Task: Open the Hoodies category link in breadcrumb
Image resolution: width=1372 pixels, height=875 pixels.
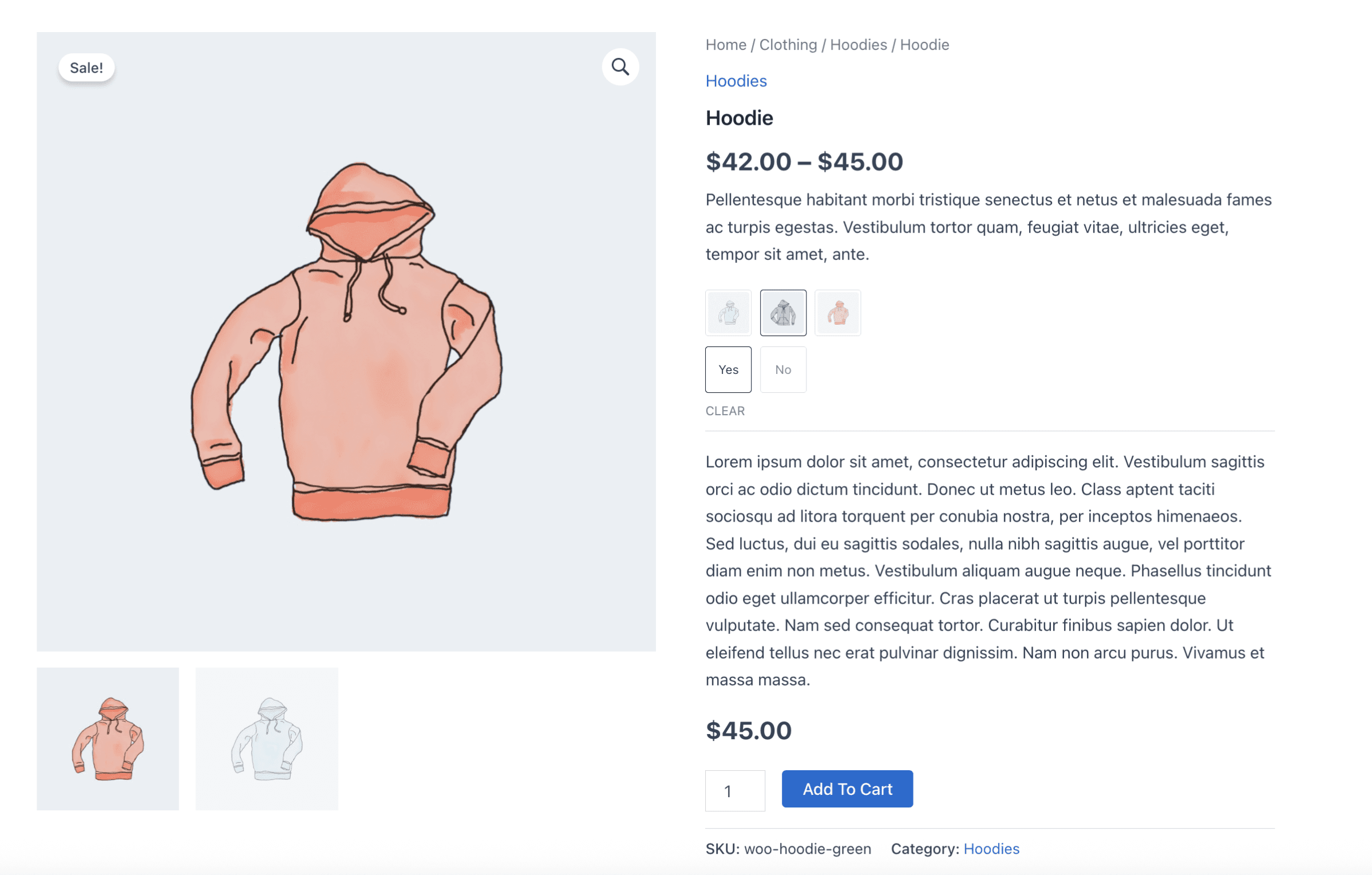Action: click(x=857, y=44)
